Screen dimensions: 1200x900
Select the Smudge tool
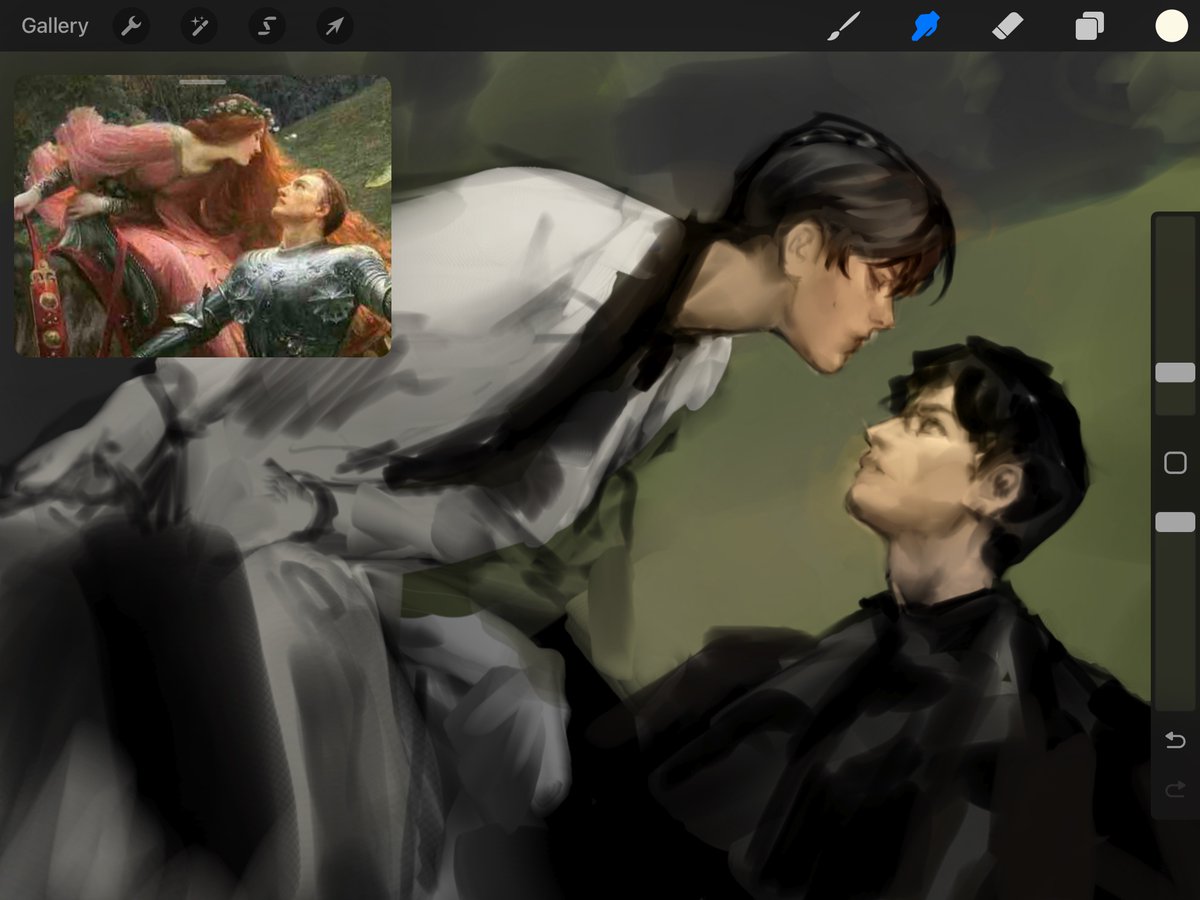(x=926, y=26)
